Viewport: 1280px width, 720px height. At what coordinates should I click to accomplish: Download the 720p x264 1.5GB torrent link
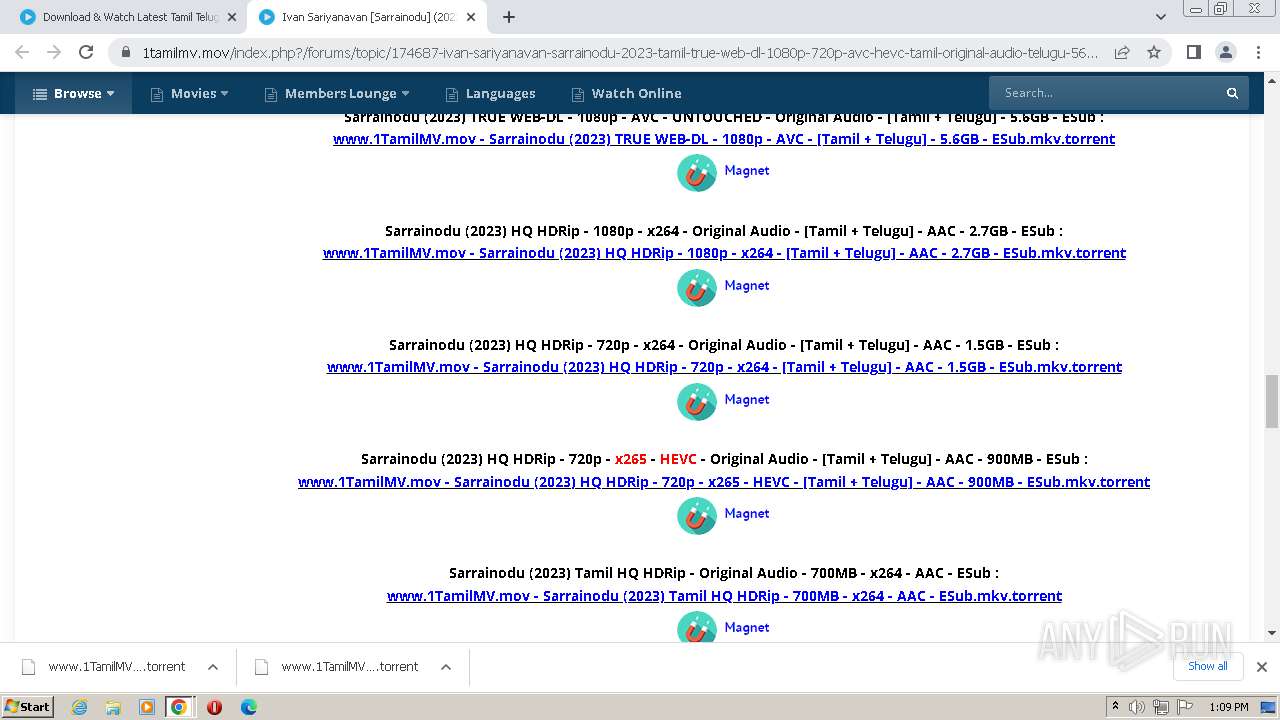point(724,367)
